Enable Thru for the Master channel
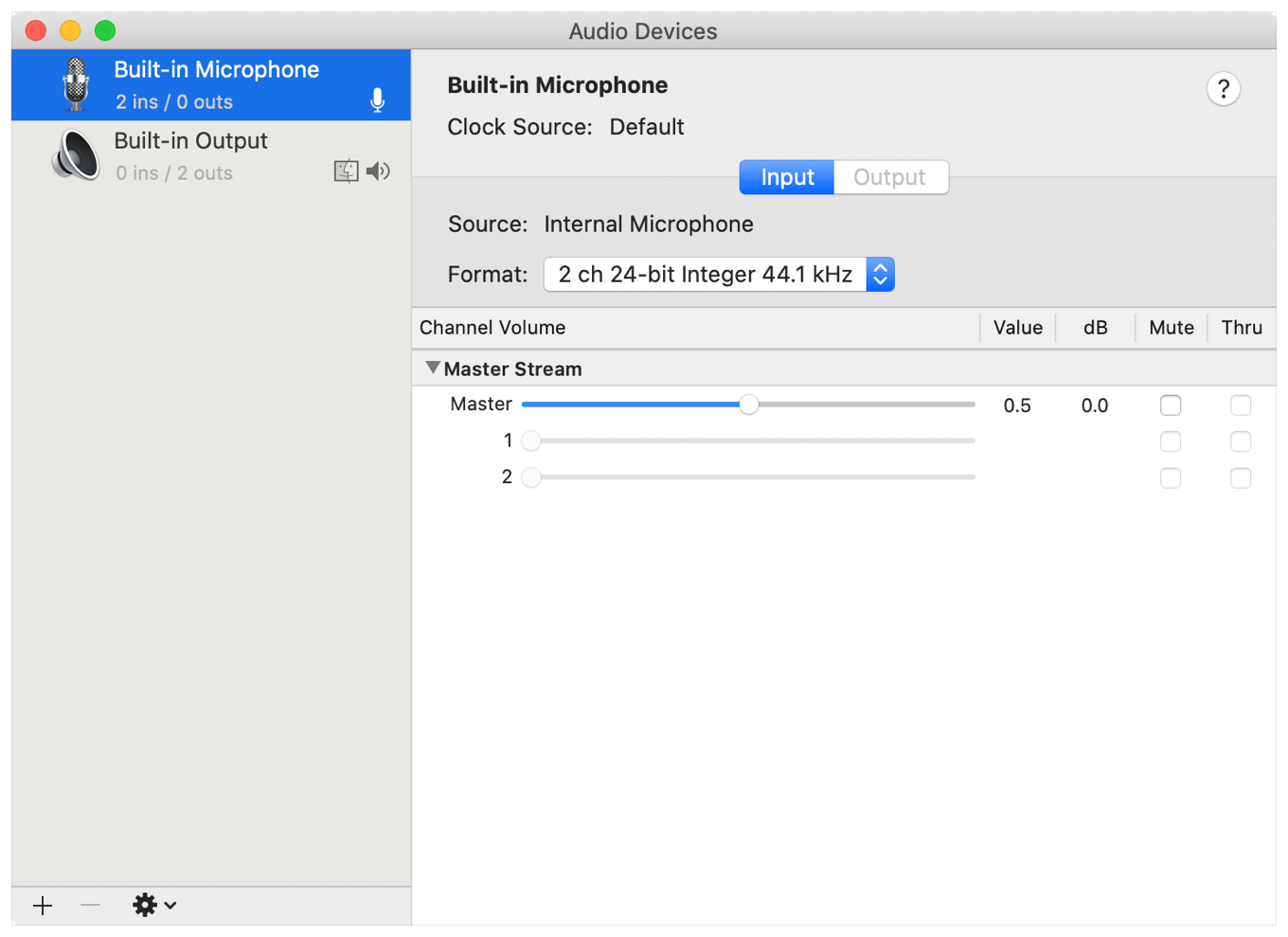The image size is (1288, 937). coord(1241,405)
